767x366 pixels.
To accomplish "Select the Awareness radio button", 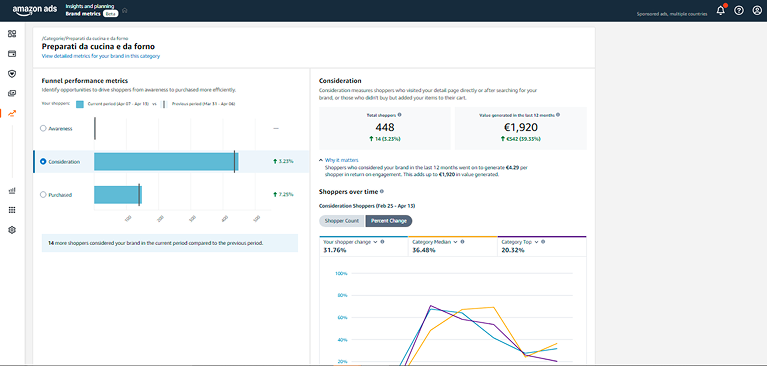I will click(x=43, y=128).
